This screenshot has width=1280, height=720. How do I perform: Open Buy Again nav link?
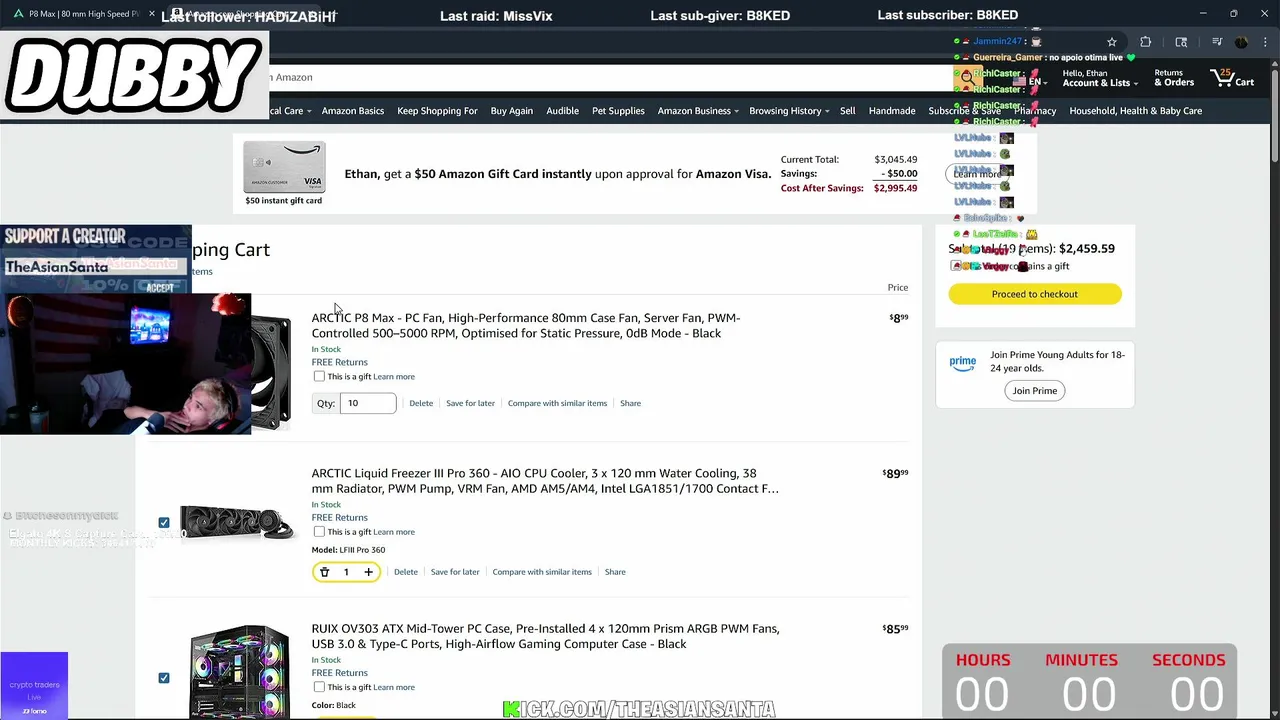point(512,111)
